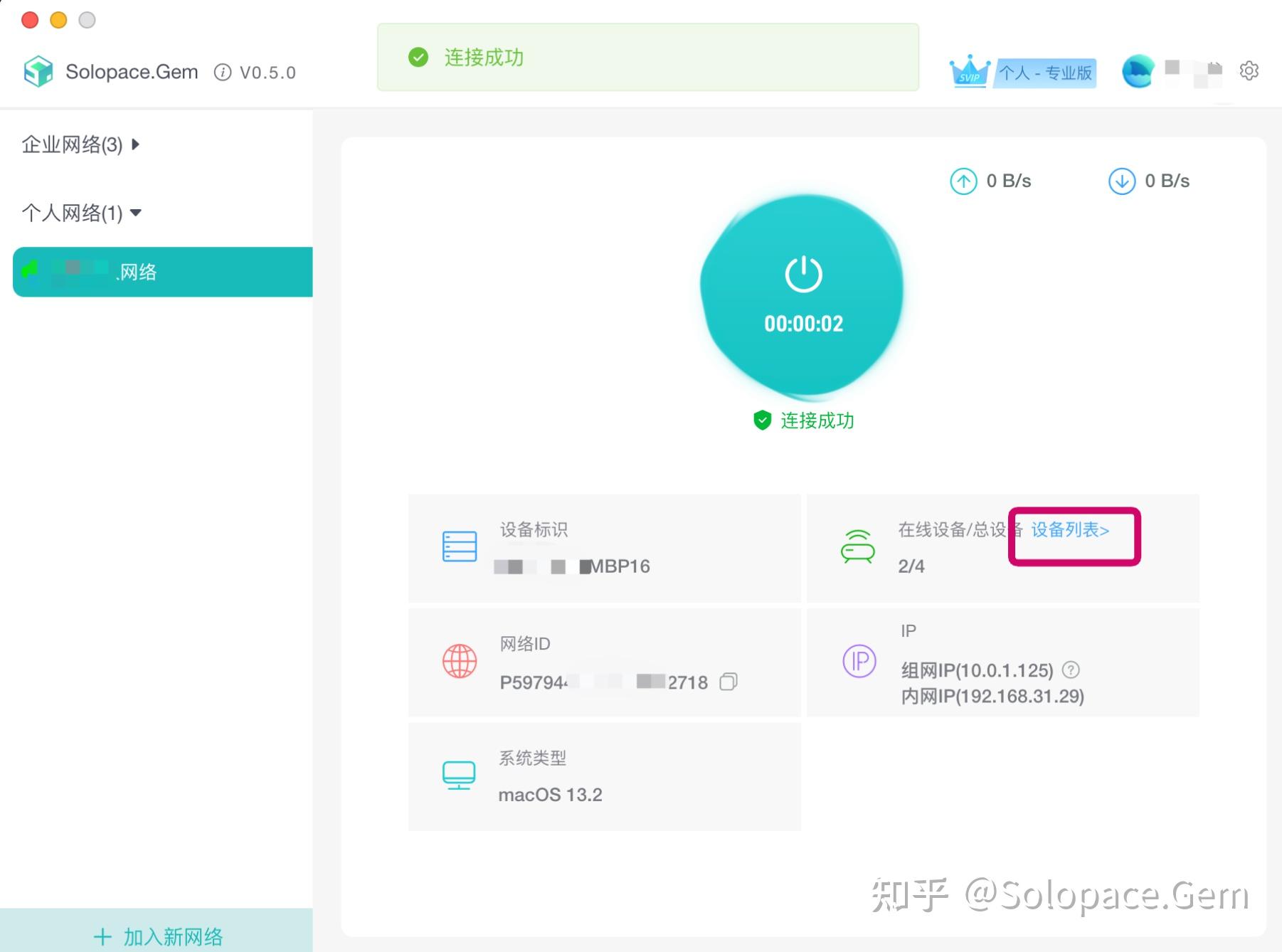The height and width of the screenshot is (952, 1282).
Task: Click the 2/4 online device count
Action: click(911, 566)
